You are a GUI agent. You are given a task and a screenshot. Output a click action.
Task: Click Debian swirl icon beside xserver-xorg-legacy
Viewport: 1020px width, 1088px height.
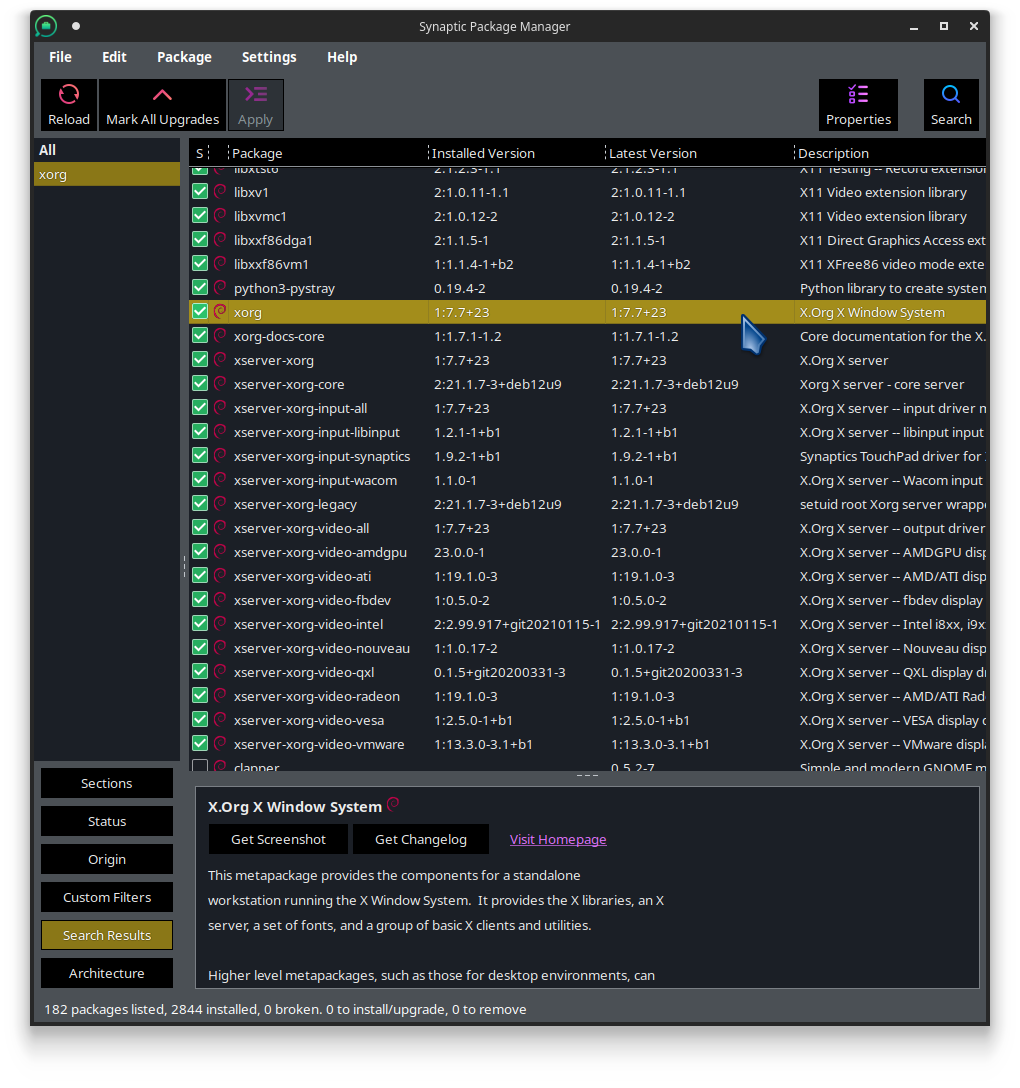[220, 504]
